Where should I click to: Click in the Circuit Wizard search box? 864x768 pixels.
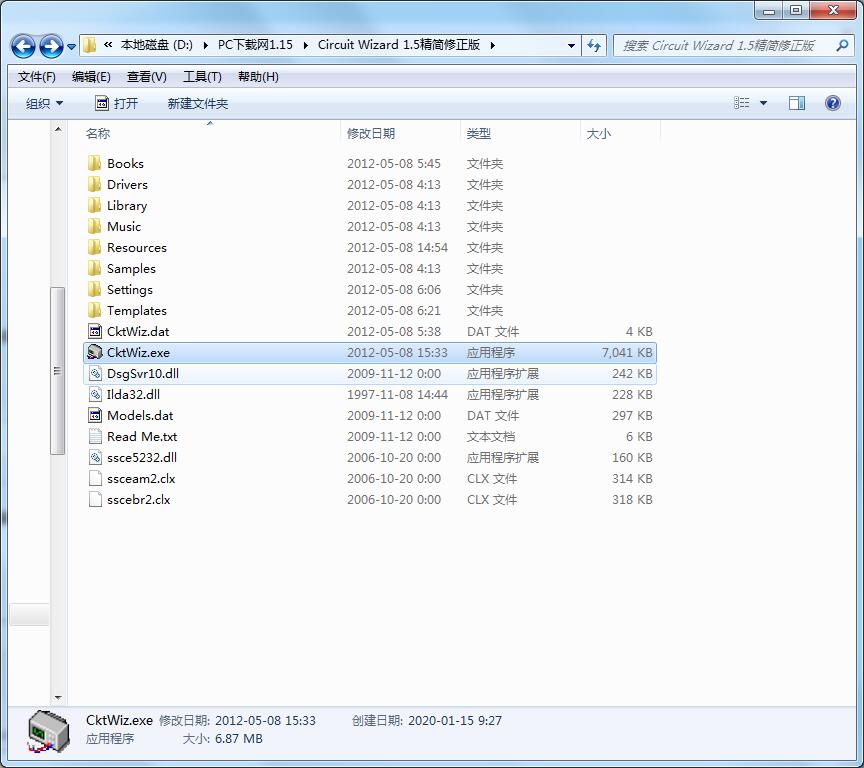pos(720,45)
